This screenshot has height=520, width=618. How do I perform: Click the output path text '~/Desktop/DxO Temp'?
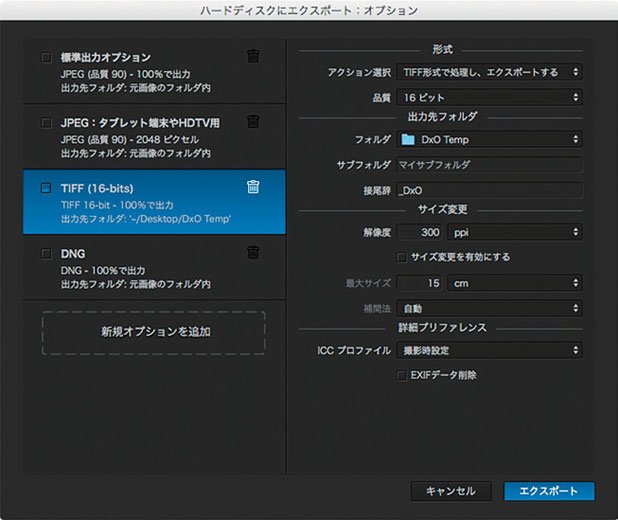click(x=180, y=219)
